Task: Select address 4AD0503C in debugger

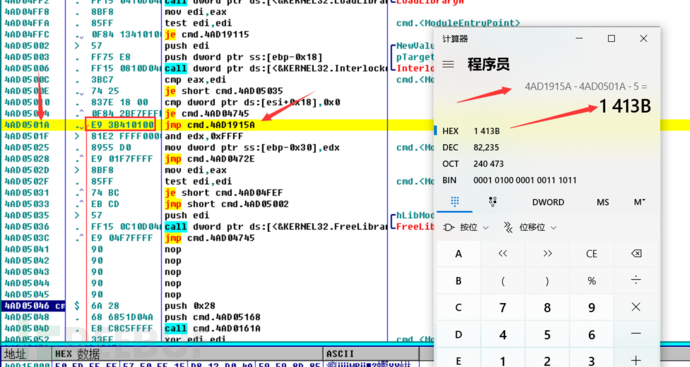Action: (27, 238)
